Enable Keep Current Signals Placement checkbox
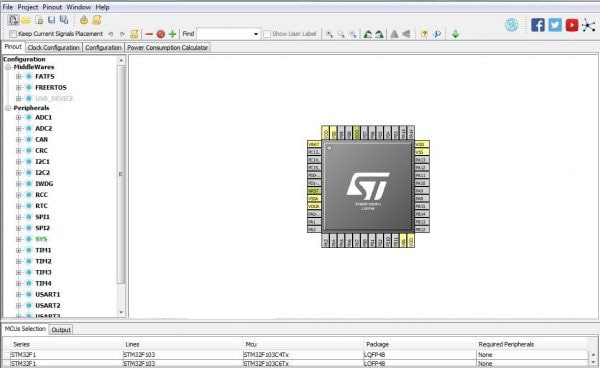The width and height of the screenshot is (600, 368). click(x=13, y=34)
